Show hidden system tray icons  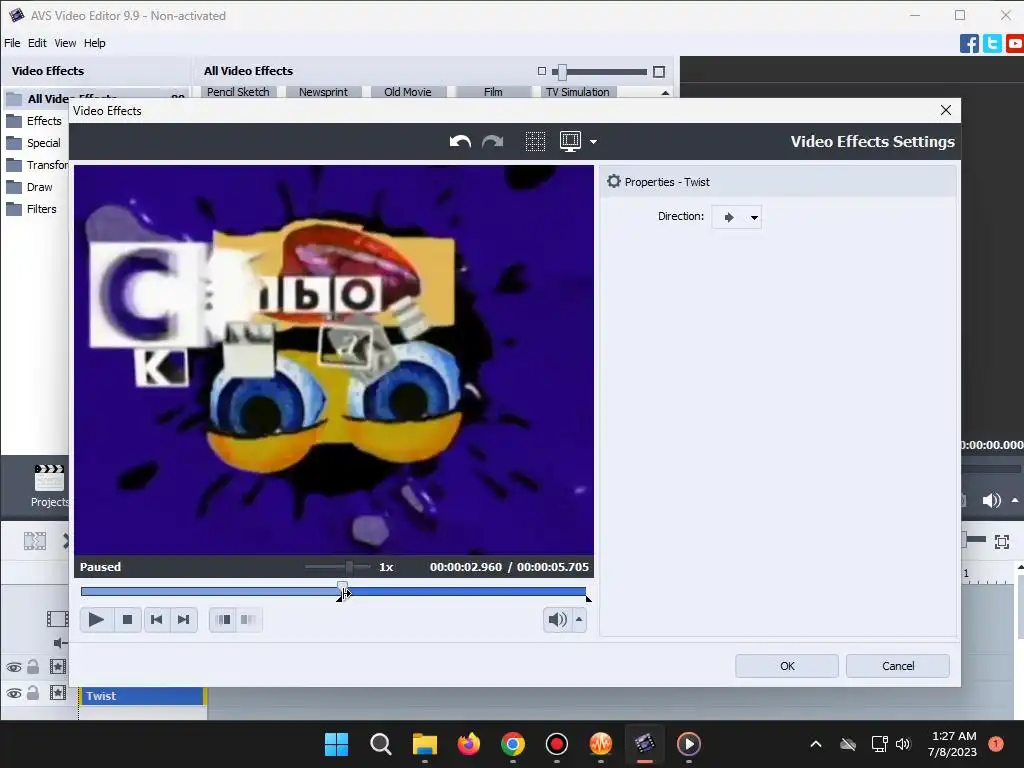pos(816,744)
